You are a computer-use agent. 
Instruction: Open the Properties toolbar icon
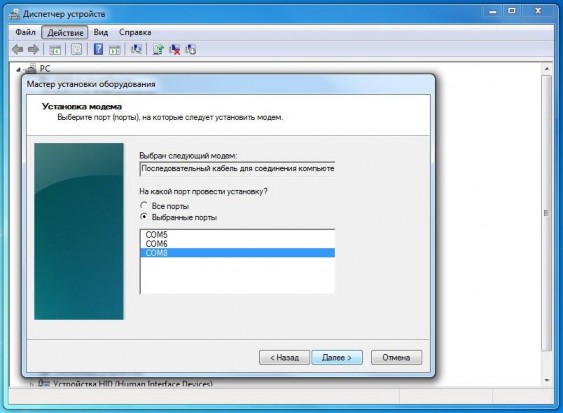tap(76, 50)
